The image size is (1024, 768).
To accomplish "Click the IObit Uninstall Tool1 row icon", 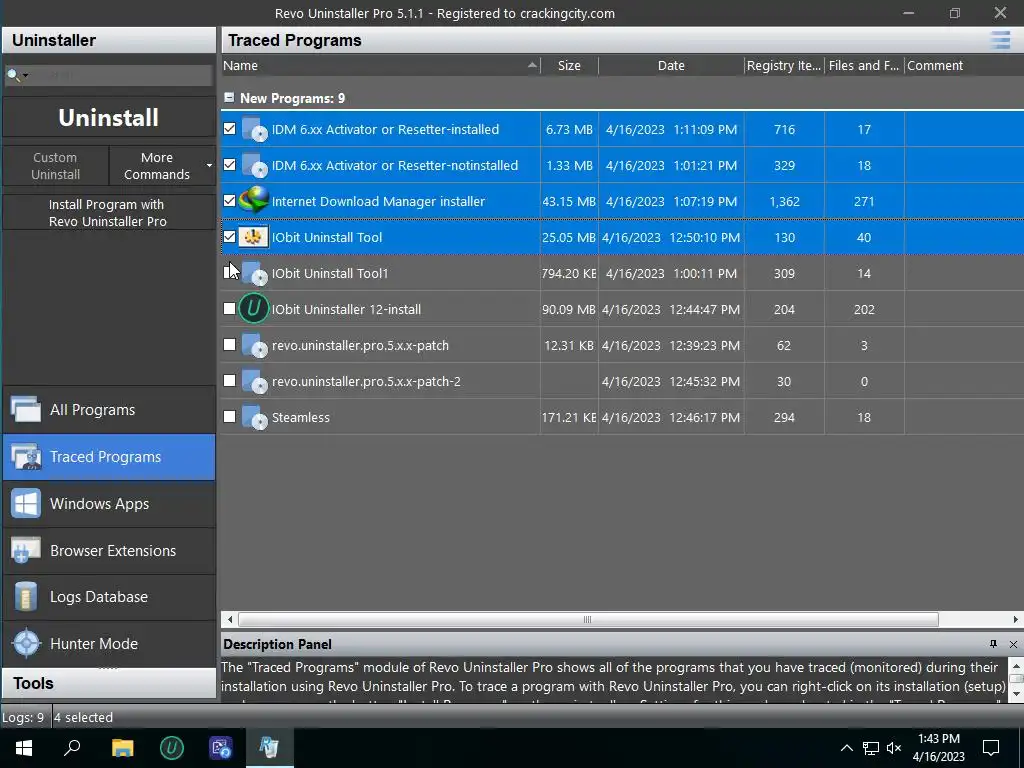I will 254,274.
